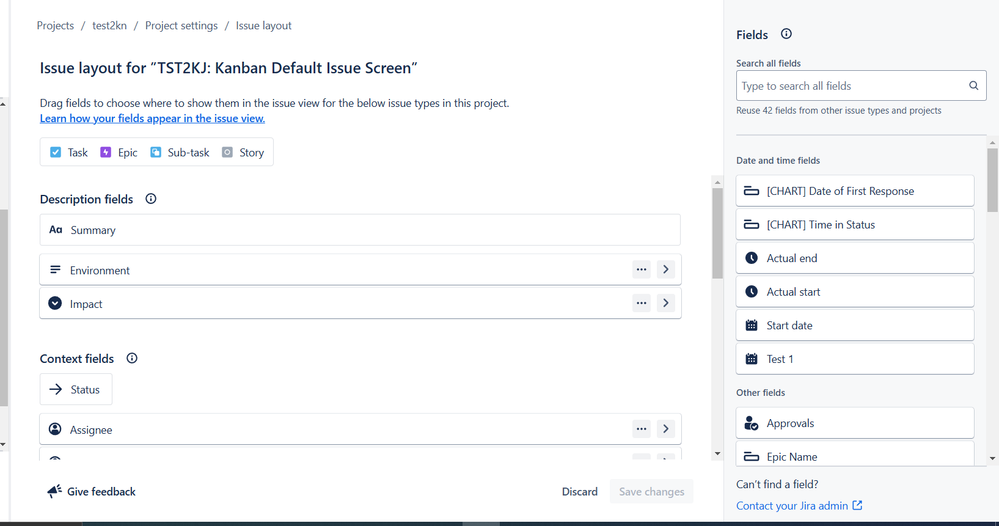Click the Story issue type icon
Image resolution: width=999 pixels, height=526 pixels.
click(227, 152)
